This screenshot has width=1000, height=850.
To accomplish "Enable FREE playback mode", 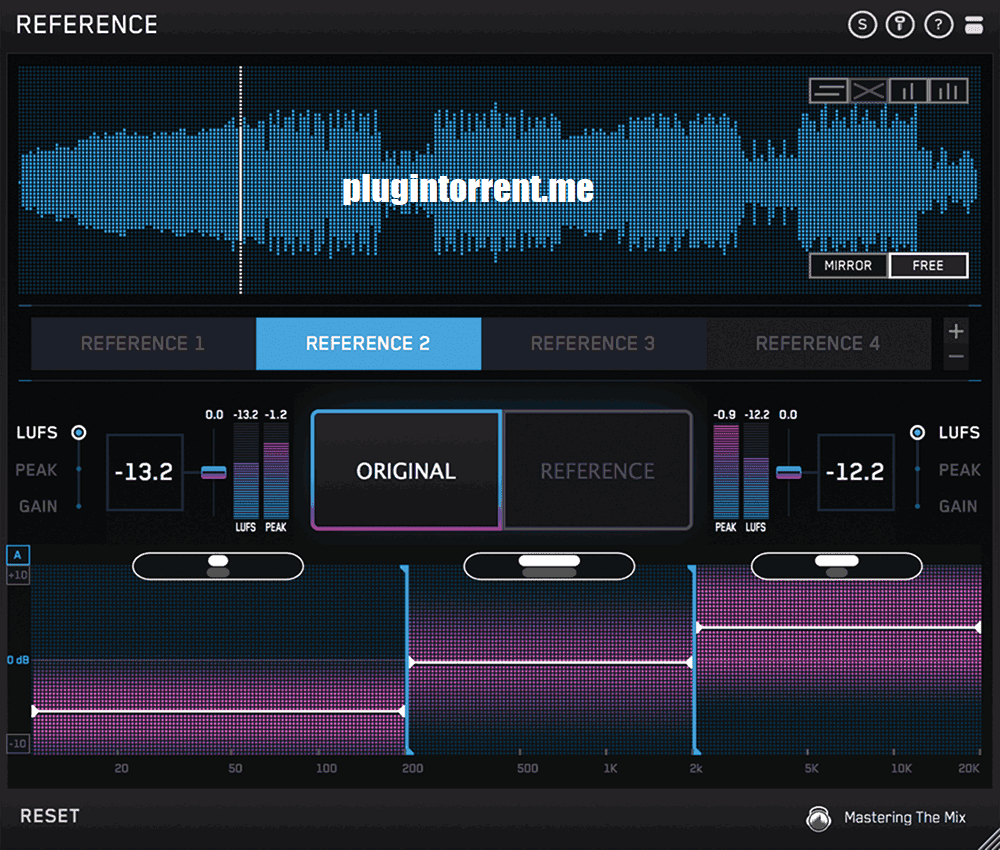I will tap(928, 265).
